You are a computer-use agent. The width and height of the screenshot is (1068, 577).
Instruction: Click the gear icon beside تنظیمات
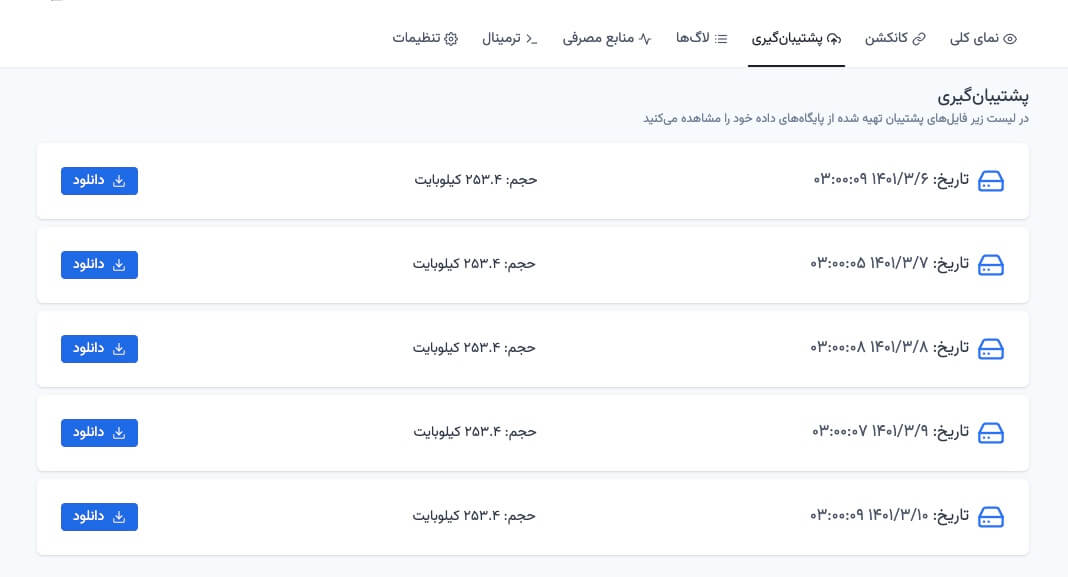[451, 38]
